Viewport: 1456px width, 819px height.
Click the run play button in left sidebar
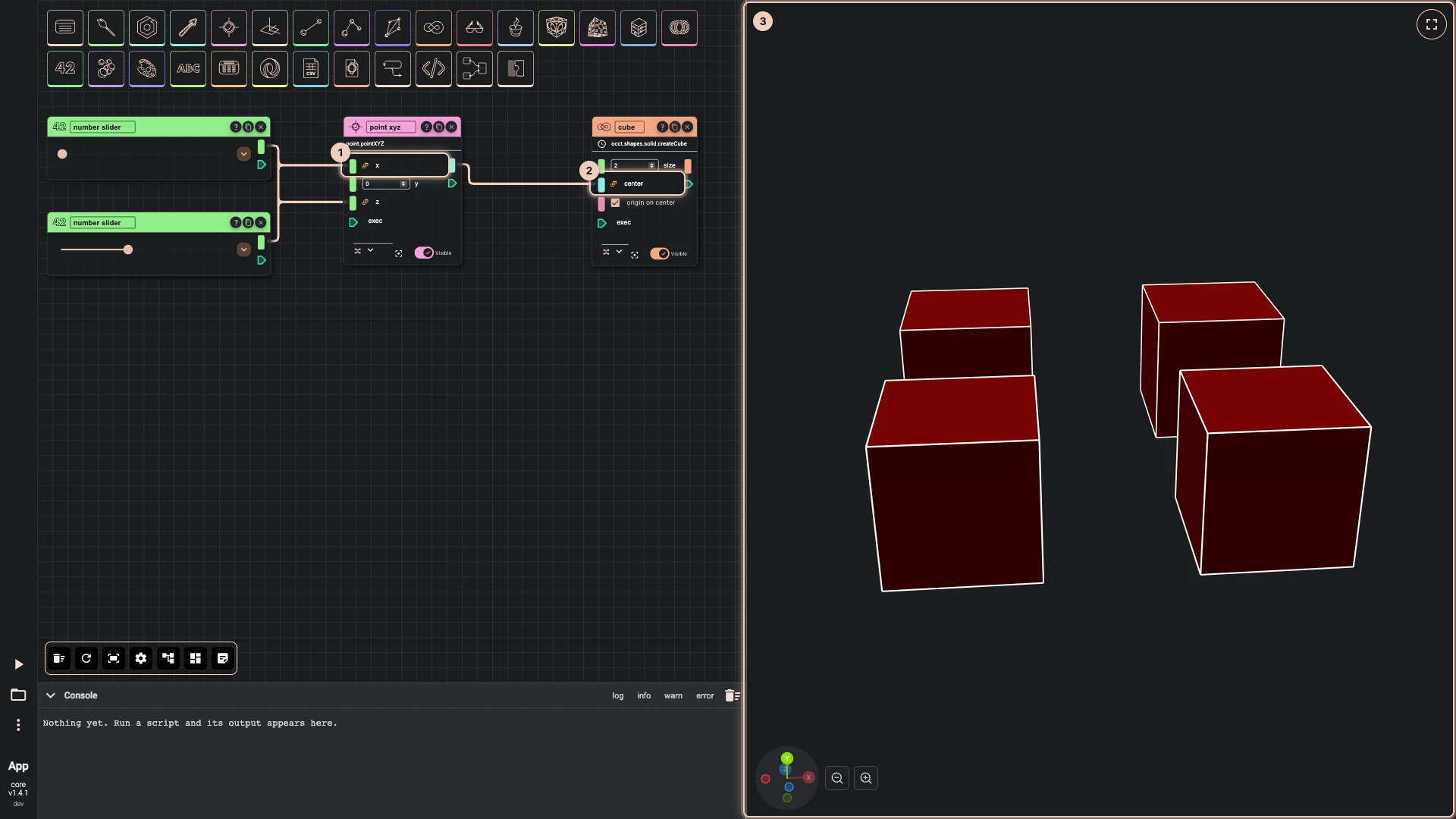tap(18, 664)
